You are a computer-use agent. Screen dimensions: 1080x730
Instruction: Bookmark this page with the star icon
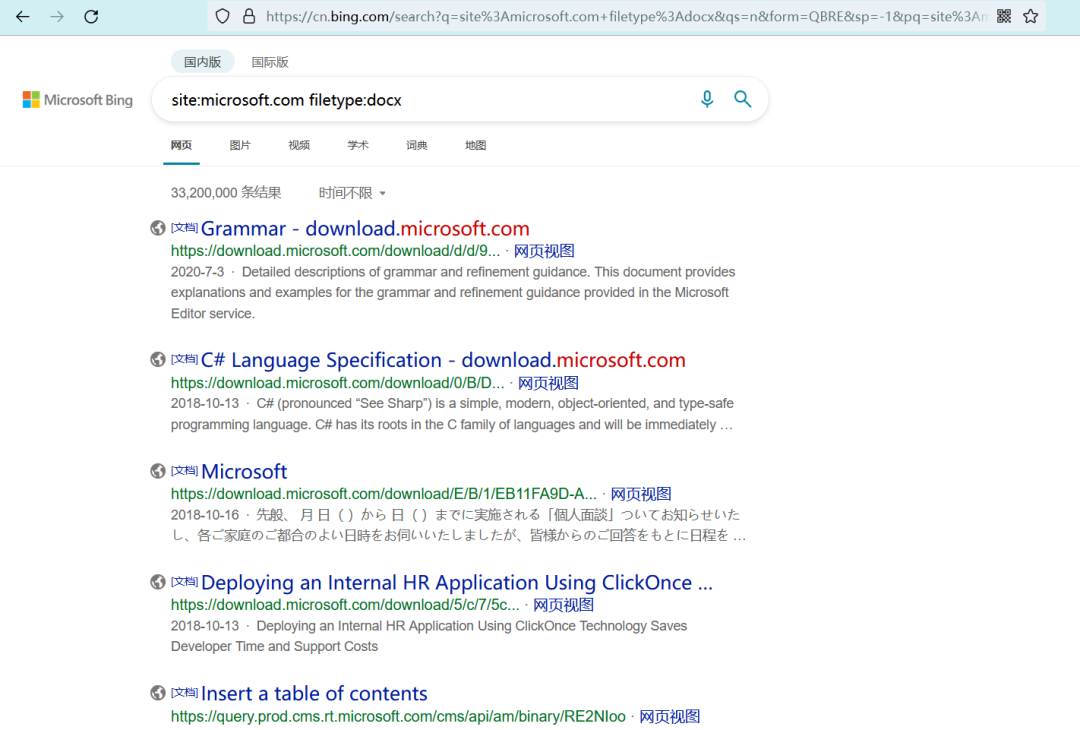[x=1030, y=17]
